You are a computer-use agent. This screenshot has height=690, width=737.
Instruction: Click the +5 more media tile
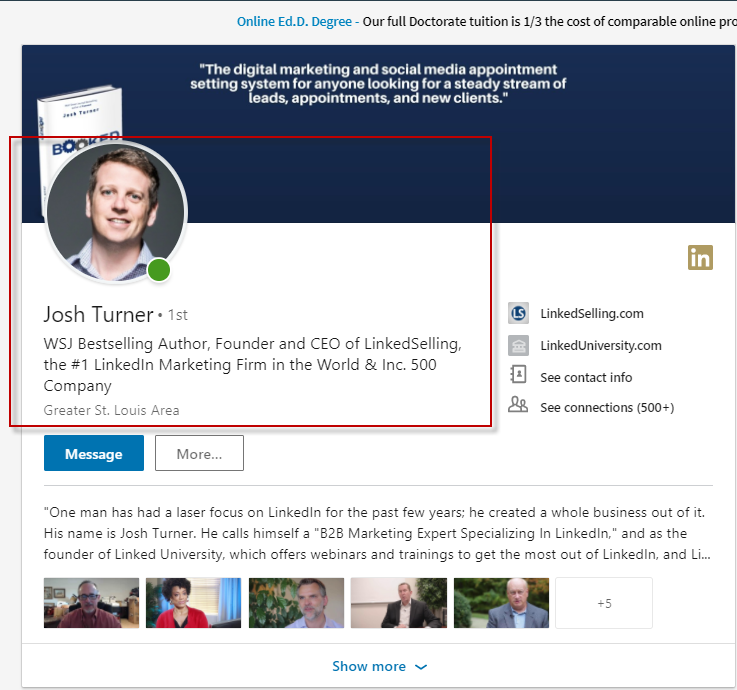coord(603,603)
